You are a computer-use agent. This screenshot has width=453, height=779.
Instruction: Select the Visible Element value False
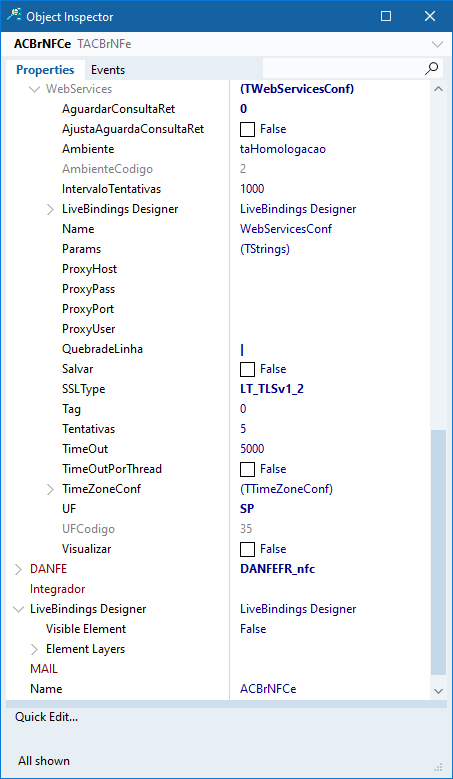coord(253,629)
